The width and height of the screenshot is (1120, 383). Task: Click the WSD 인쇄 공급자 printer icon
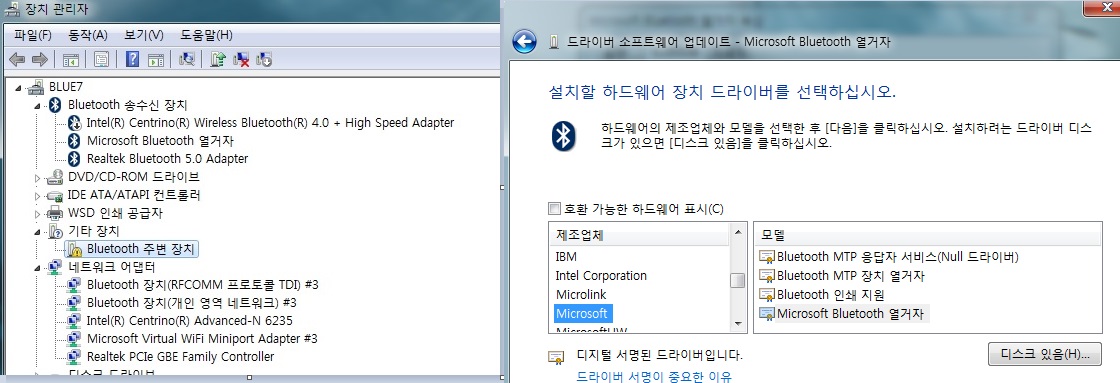pyautogui.click(x=56, y=213)
